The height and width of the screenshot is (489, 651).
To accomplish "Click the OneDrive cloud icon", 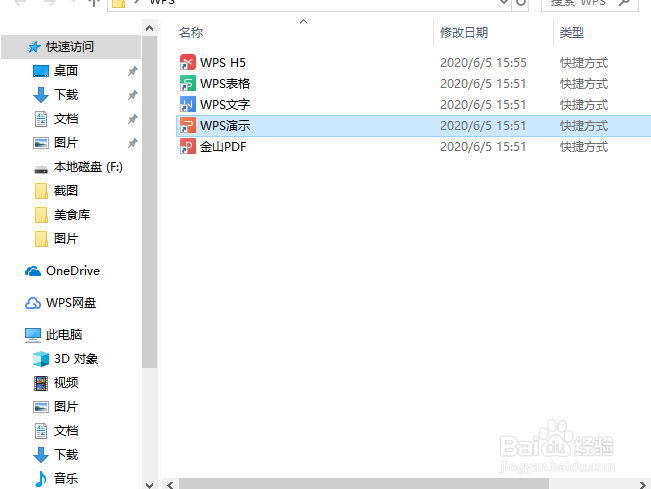I will point(33,271).
